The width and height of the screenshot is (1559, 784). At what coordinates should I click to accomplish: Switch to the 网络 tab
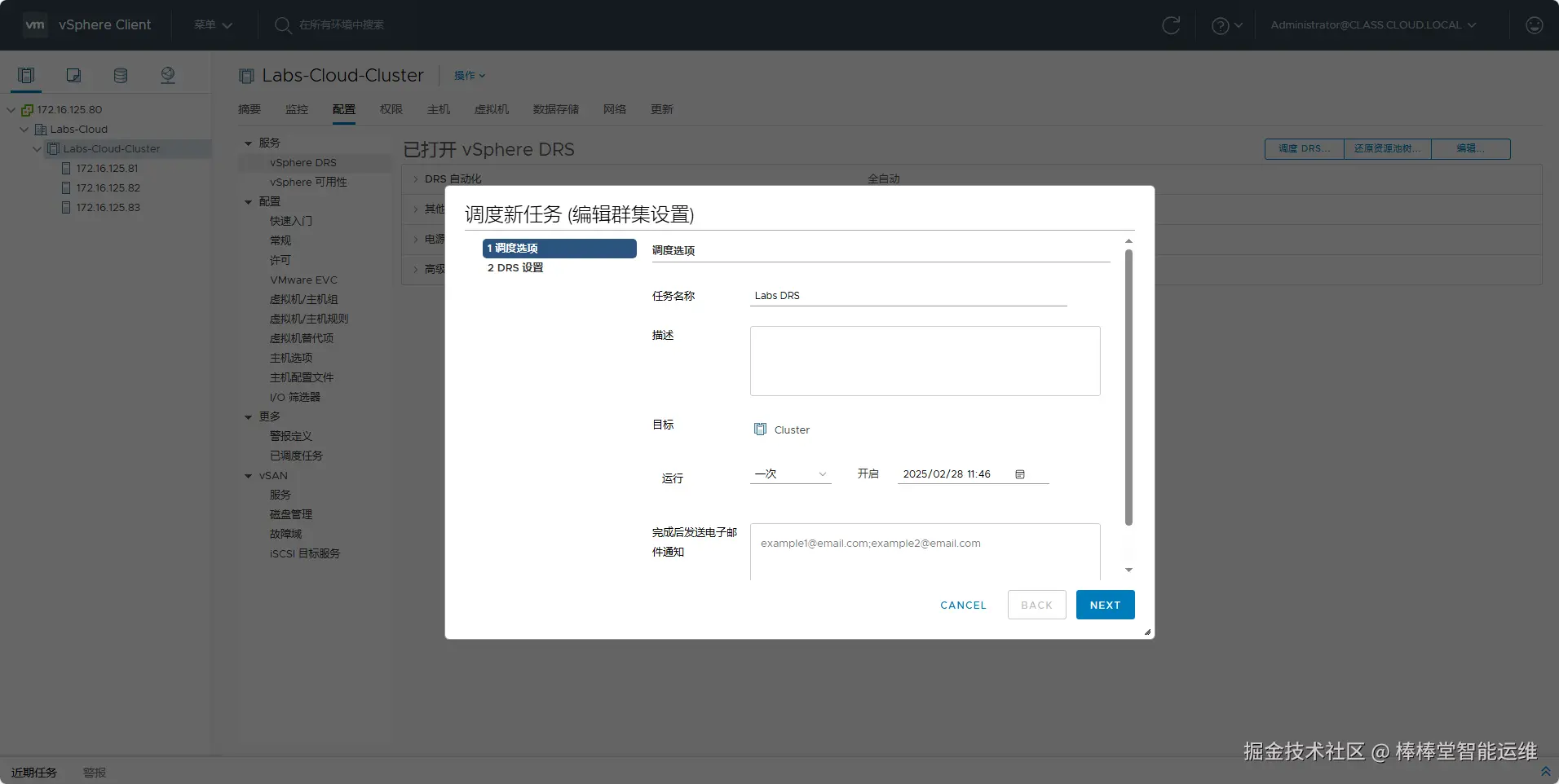tap(615, 109)
